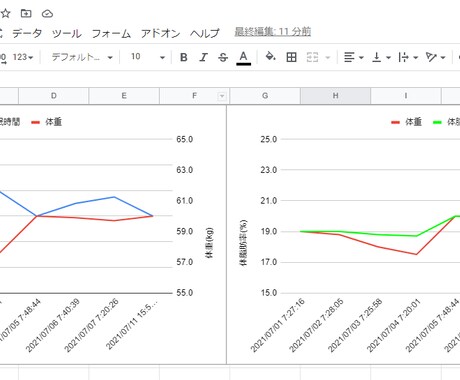
Task: Click the 25.0 axis label
Action: (x=269, y=139)
